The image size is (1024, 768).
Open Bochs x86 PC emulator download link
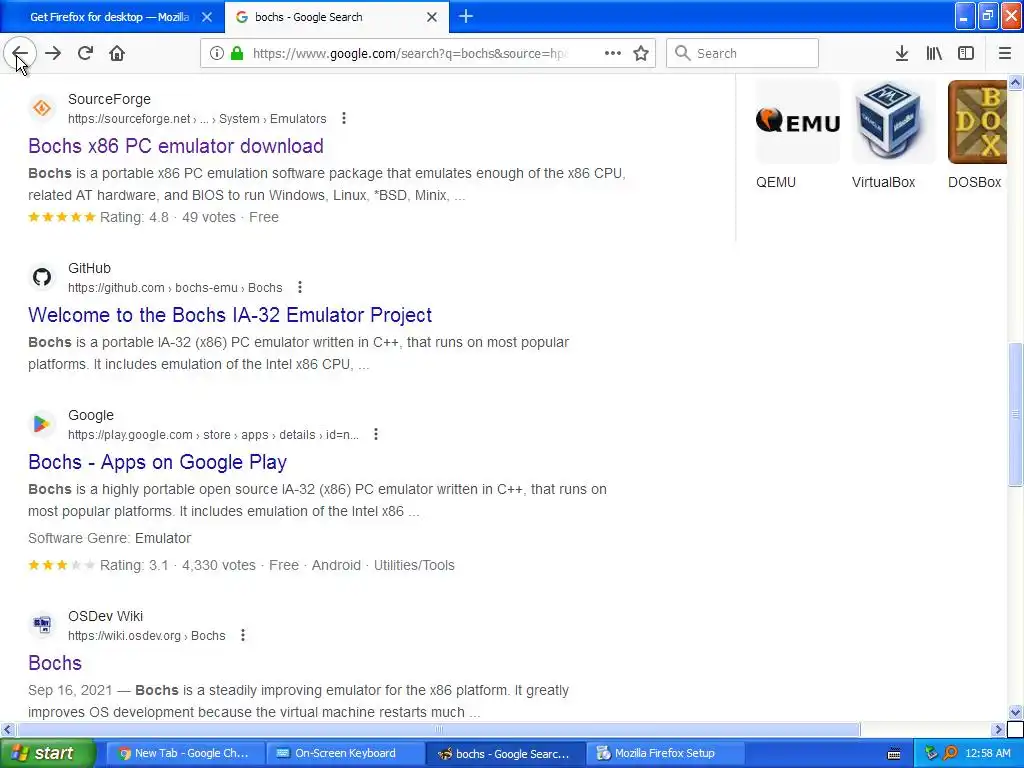(176, 146)
